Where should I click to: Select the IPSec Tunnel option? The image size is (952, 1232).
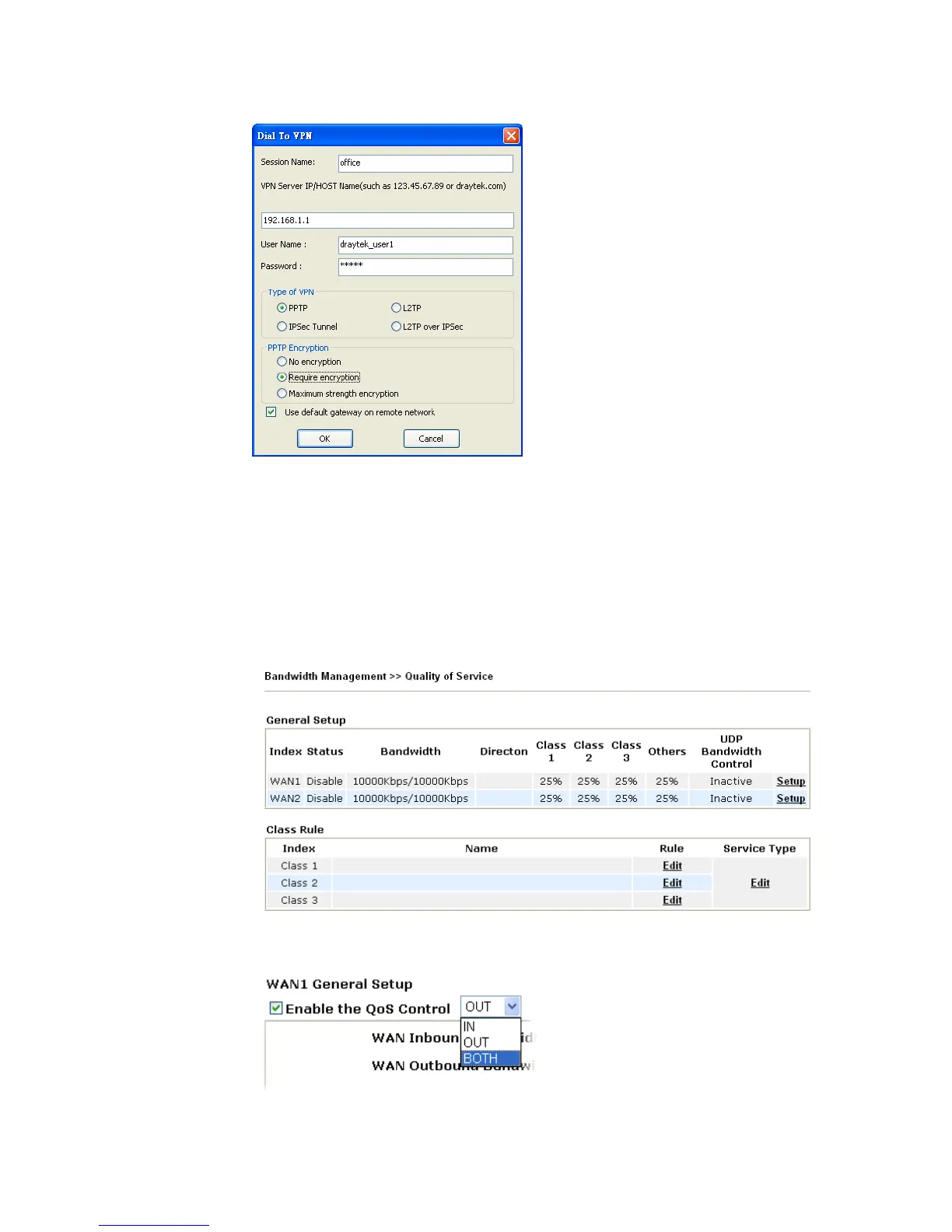click(x=282, y=327)
